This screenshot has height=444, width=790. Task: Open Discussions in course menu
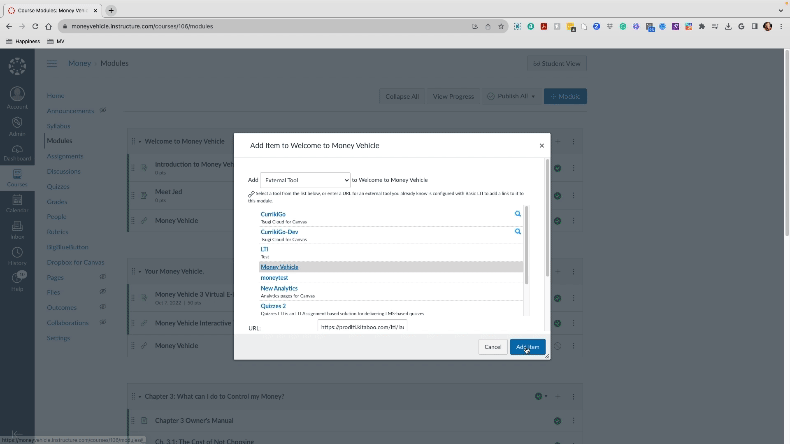(63, 171)
